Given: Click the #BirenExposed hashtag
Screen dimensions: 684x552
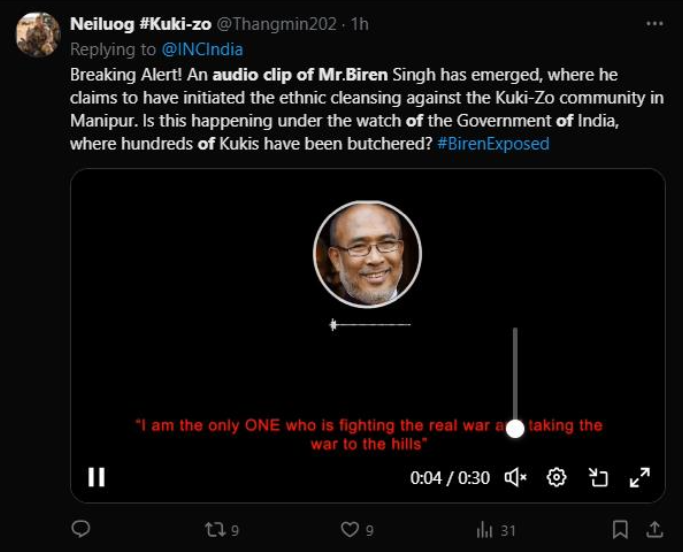Looking at the screenshot, I should click(x=493, y=144).
